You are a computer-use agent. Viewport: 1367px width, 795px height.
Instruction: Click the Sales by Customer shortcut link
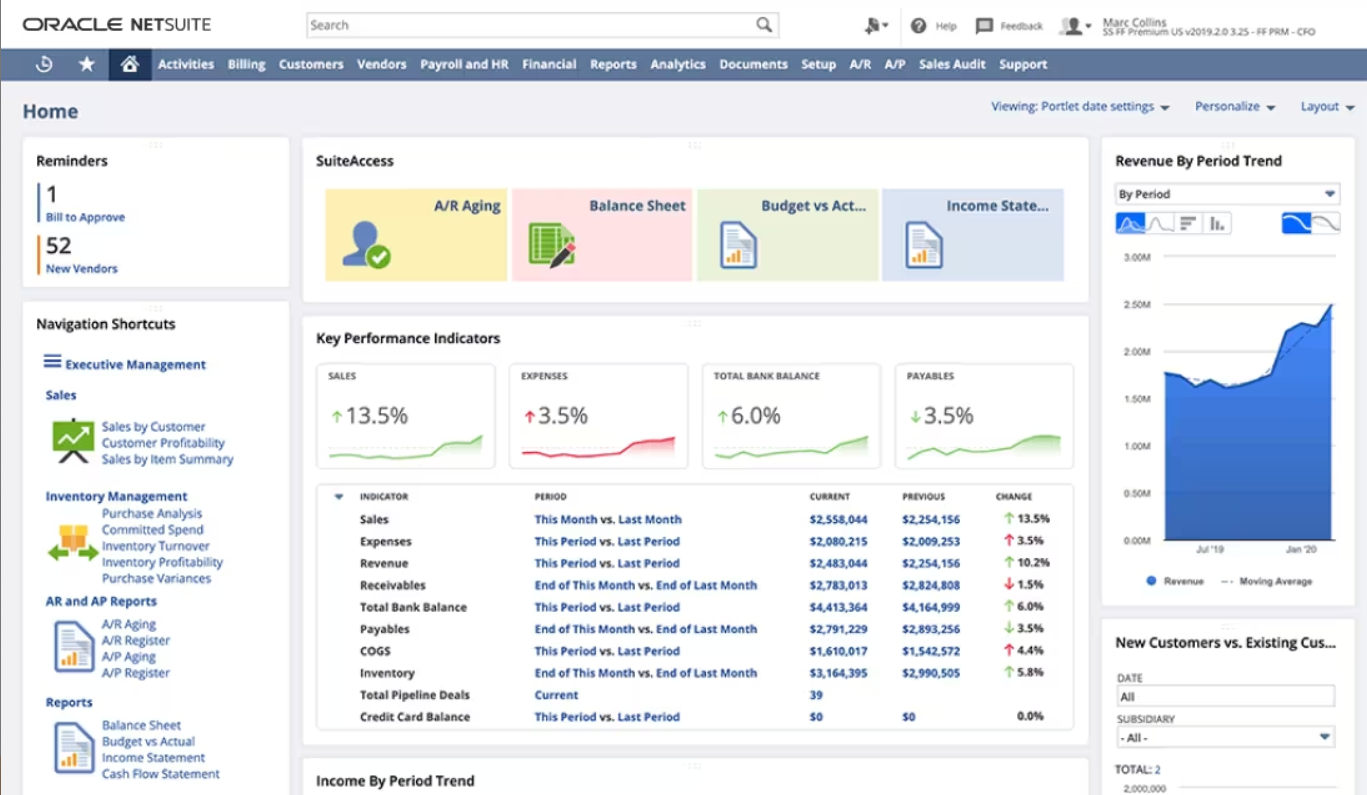tap(153, 426)
